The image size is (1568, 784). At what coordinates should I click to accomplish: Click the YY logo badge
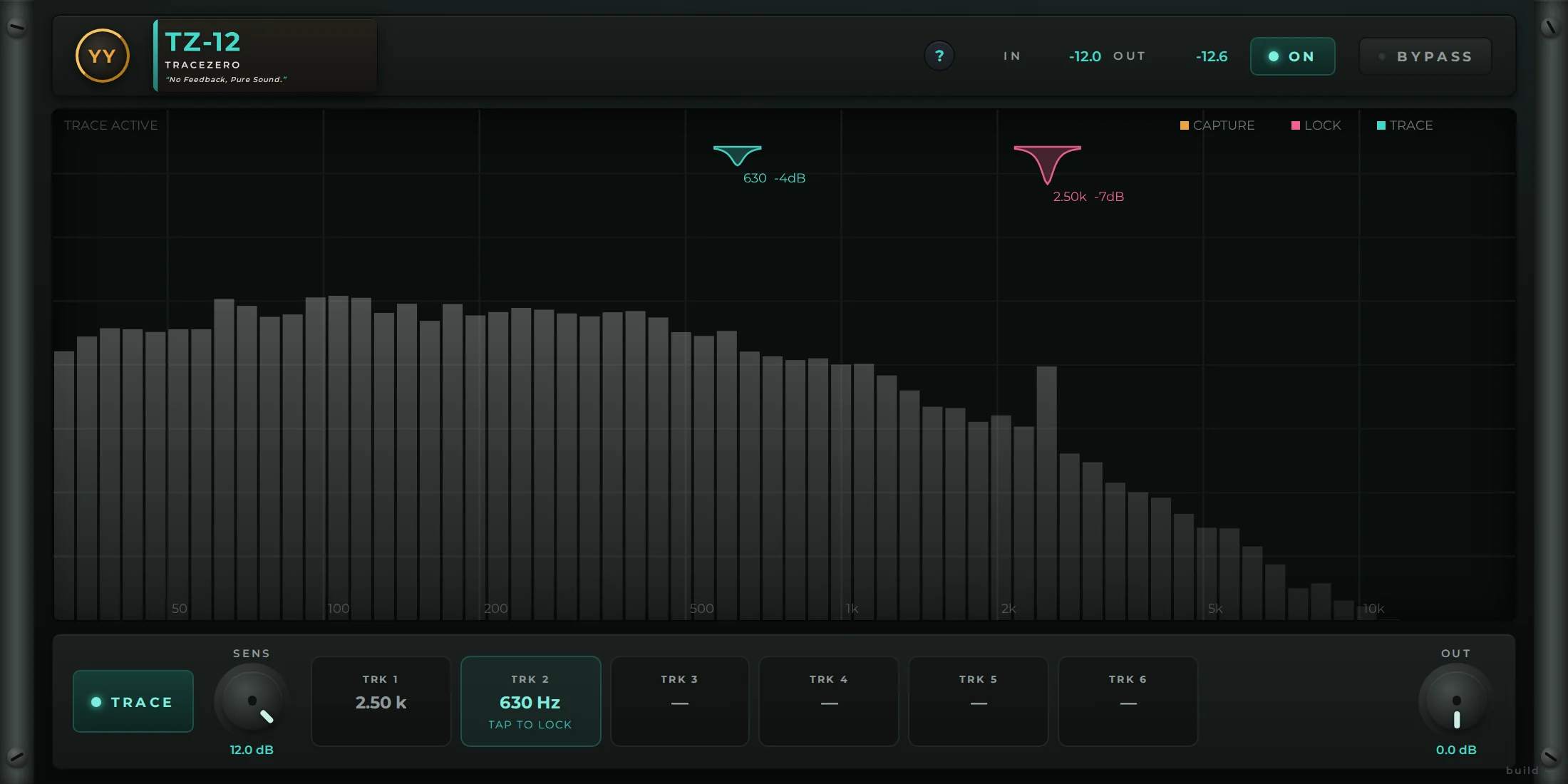(103, 56)
